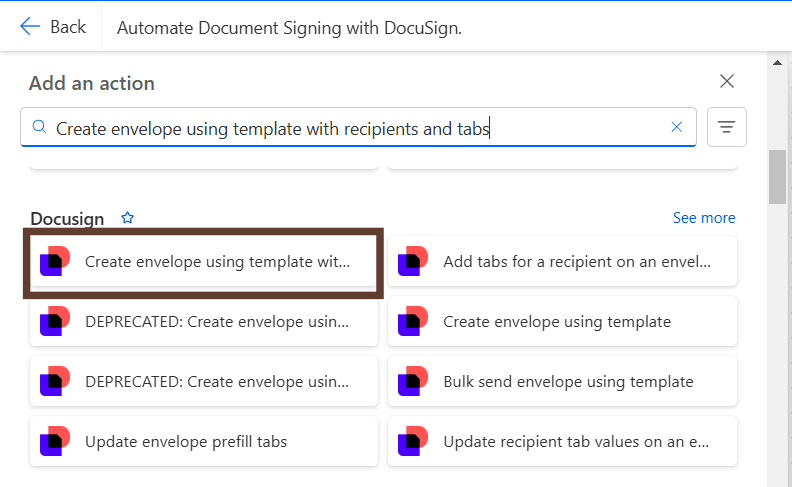Choose Add tabs for a recipient action
This screenshot has width=792, height=487.
(576, 262)
